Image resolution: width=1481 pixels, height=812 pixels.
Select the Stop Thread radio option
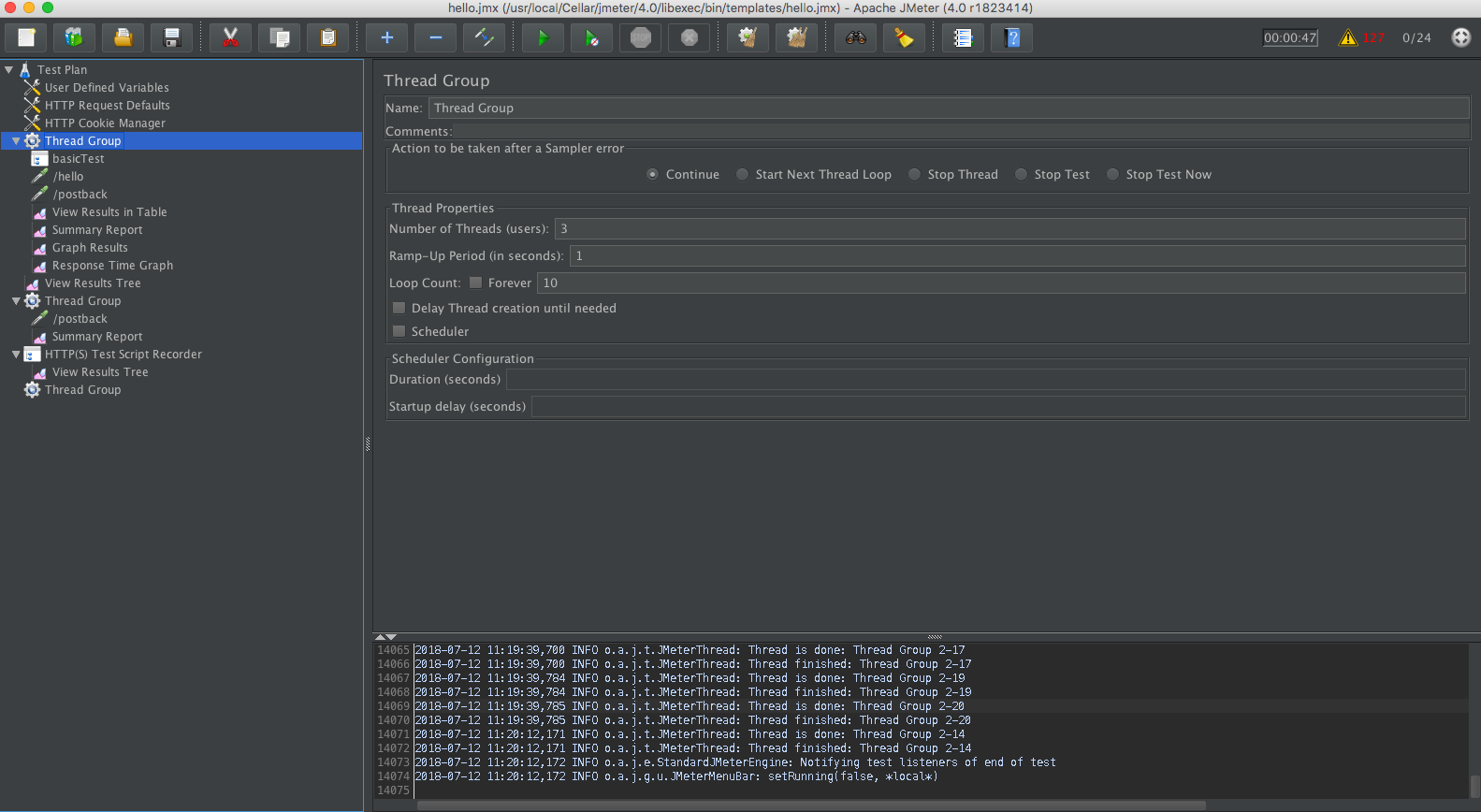tap(915, 174)
